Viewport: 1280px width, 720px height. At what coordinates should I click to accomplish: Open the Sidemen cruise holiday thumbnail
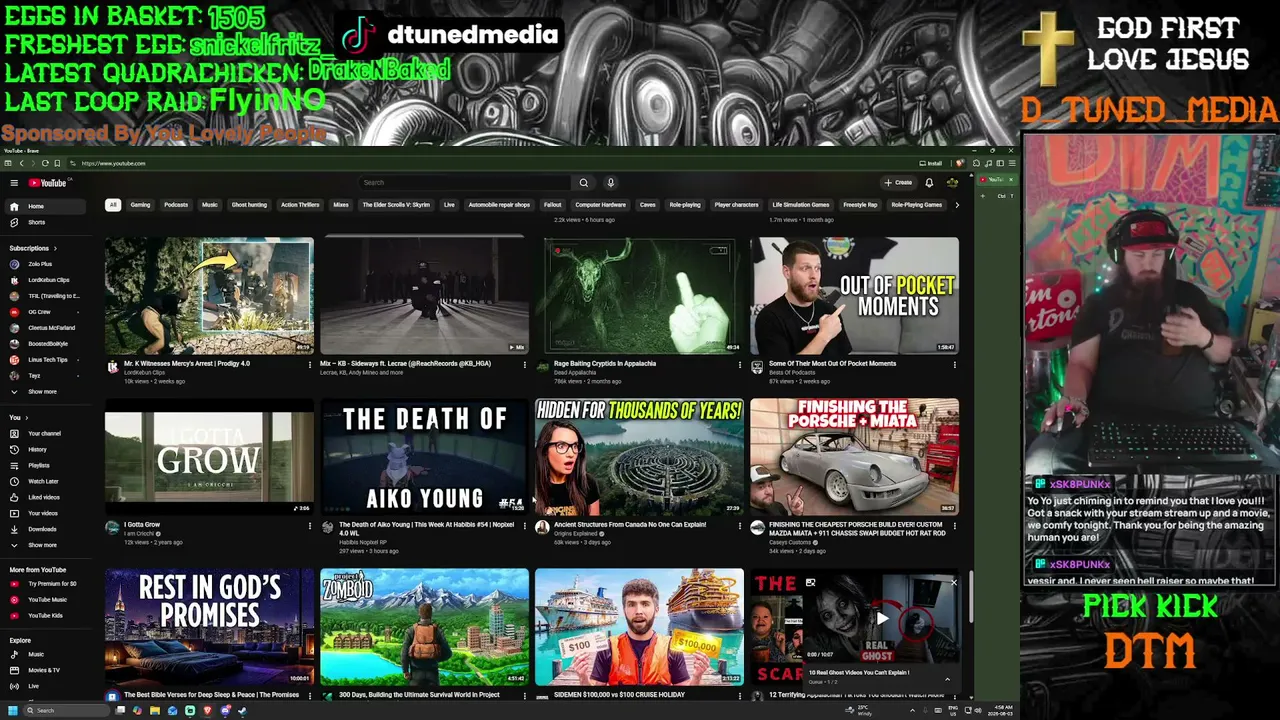(640, 628)
